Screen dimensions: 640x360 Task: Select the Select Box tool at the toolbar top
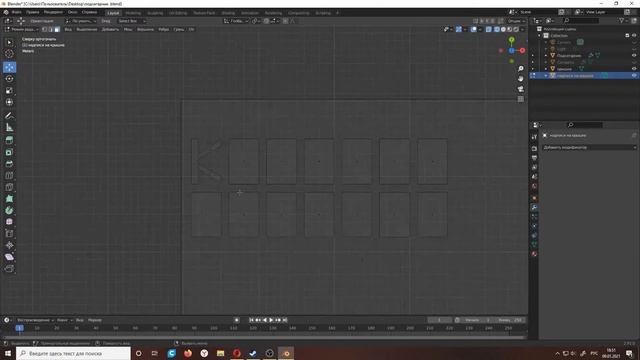(9, 42)
